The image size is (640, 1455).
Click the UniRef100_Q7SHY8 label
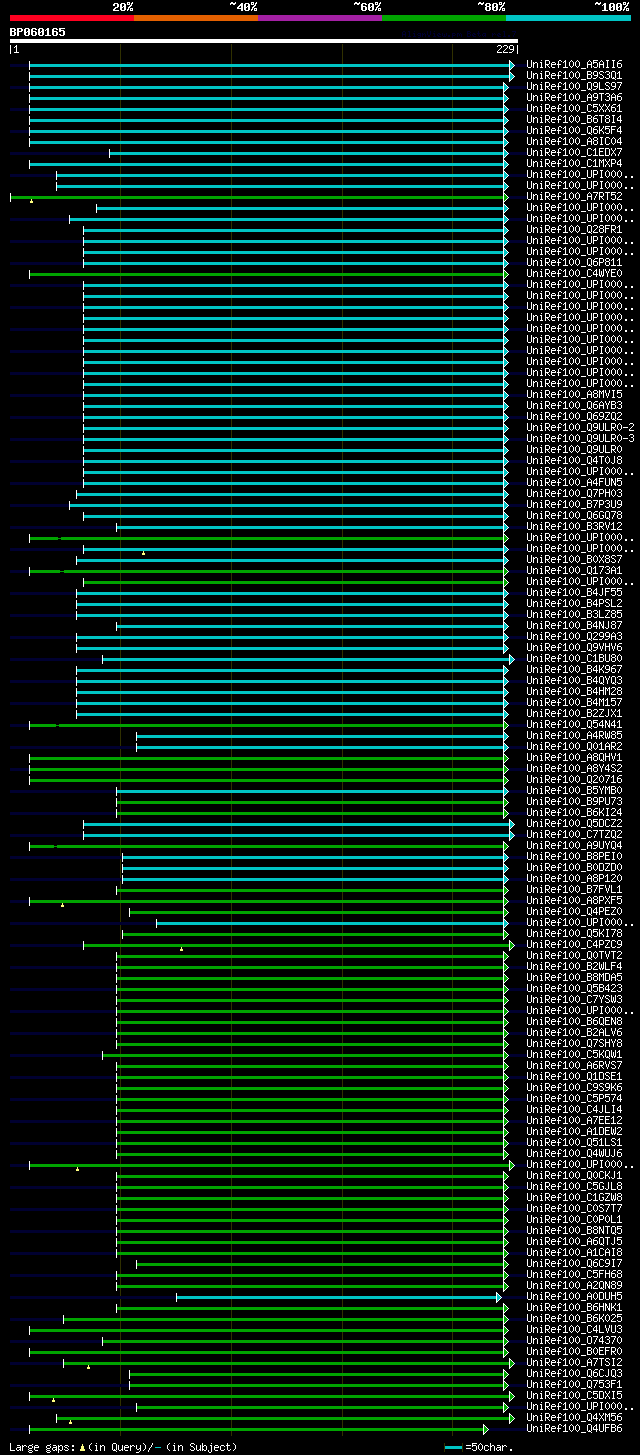point(574,1043)
